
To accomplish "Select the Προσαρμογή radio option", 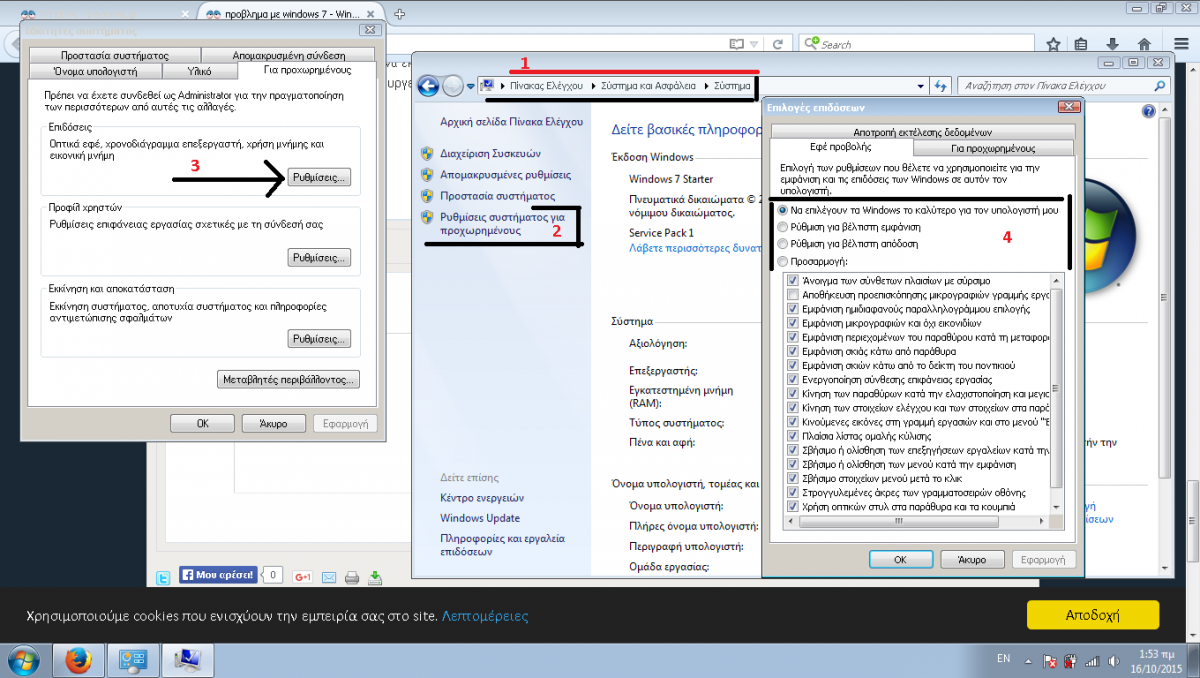I will pos(782,260).
